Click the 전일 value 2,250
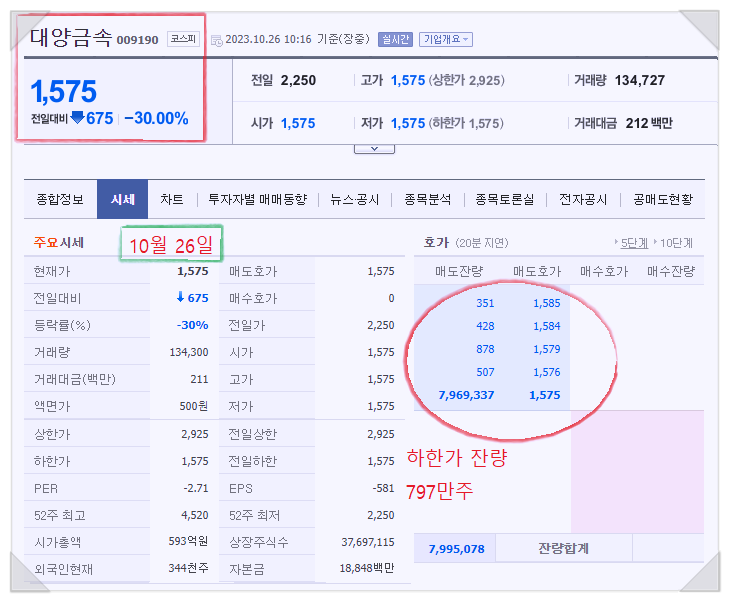Image resolution: width=730 pixels, height=602 pixels. coord(298,81)
